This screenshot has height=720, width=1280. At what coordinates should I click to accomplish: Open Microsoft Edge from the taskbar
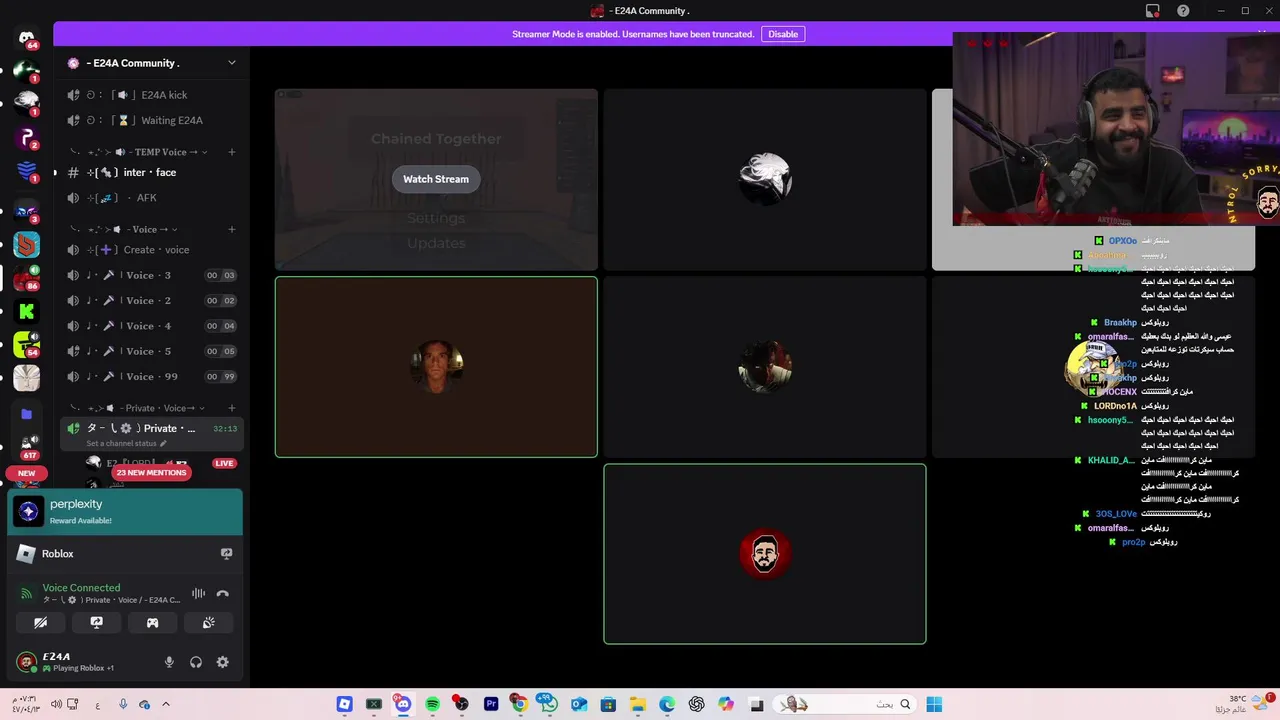(667, 704)
